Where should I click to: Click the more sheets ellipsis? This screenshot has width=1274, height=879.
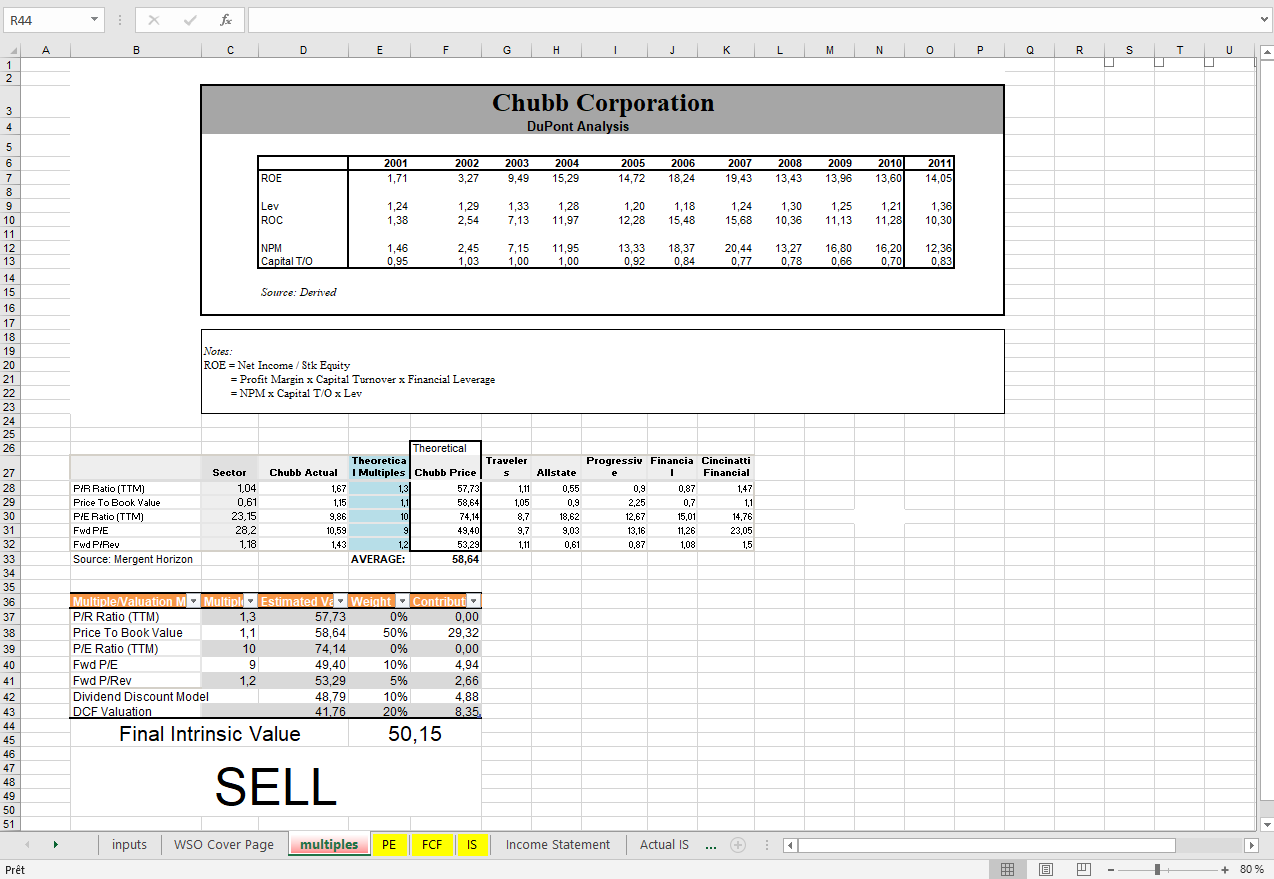pos(711,845)
